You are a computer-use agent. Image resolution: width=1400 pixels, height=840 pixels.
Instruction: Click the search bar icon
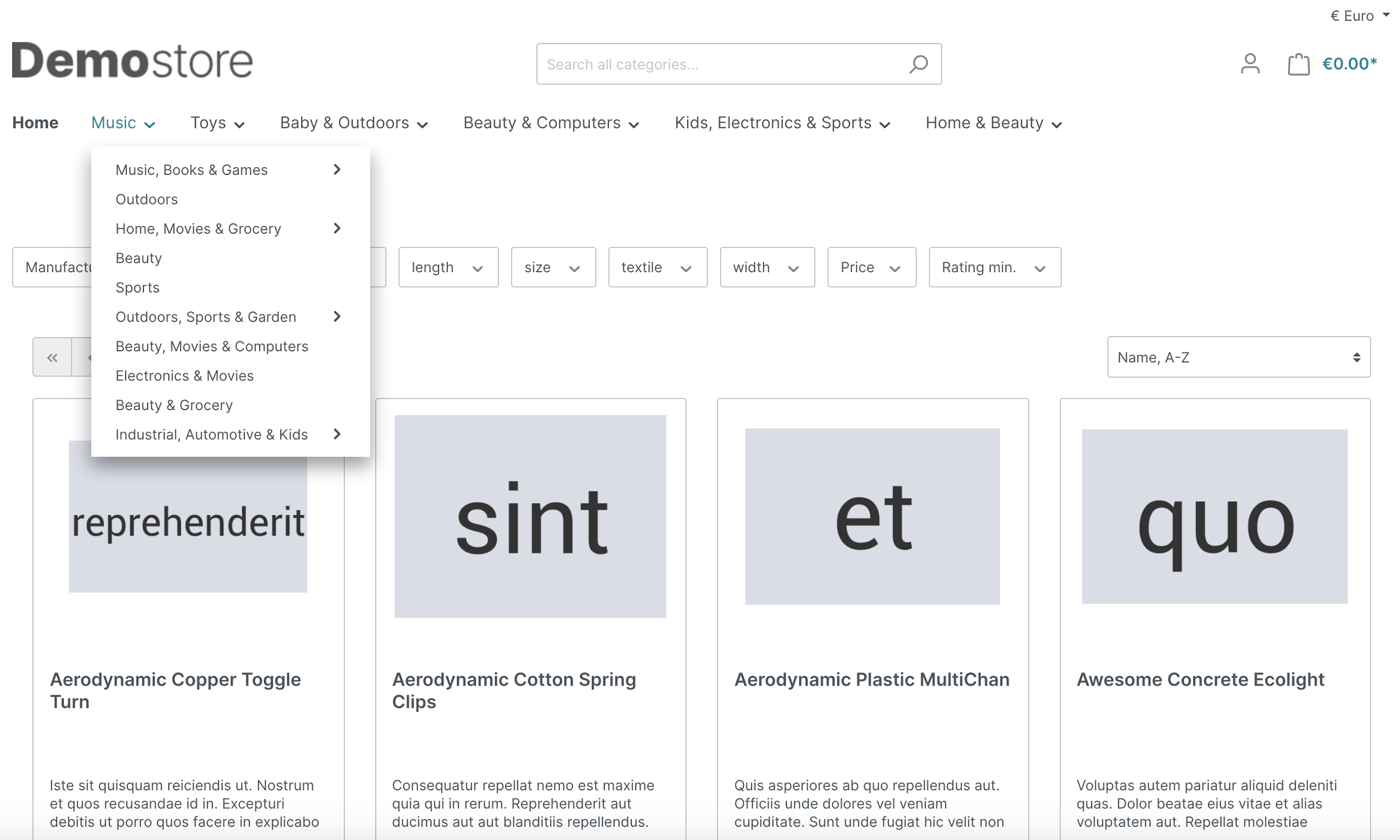[x=917, y=64]
